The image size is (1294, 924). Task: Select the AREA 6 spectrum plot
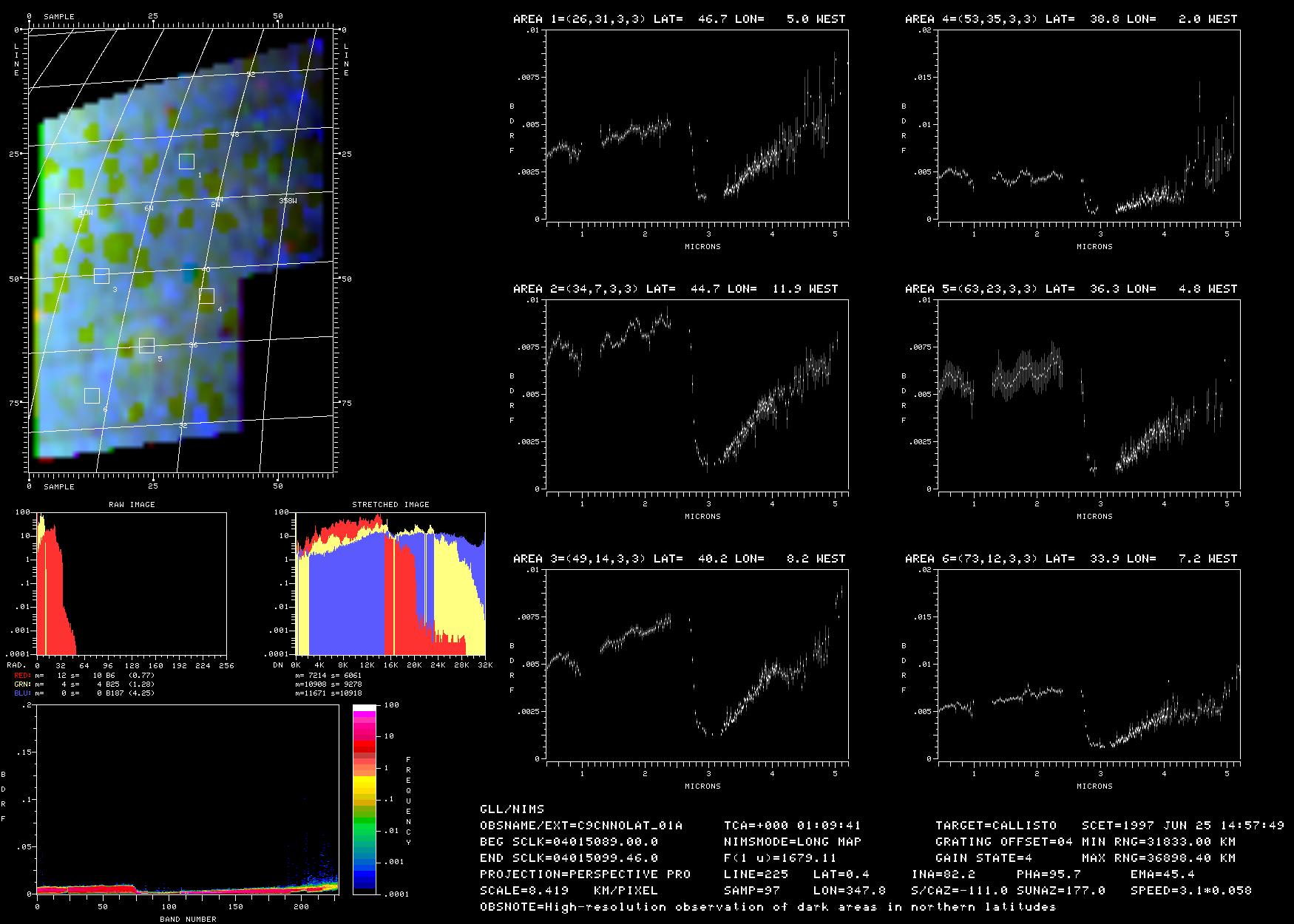[x=1089, y=665]
